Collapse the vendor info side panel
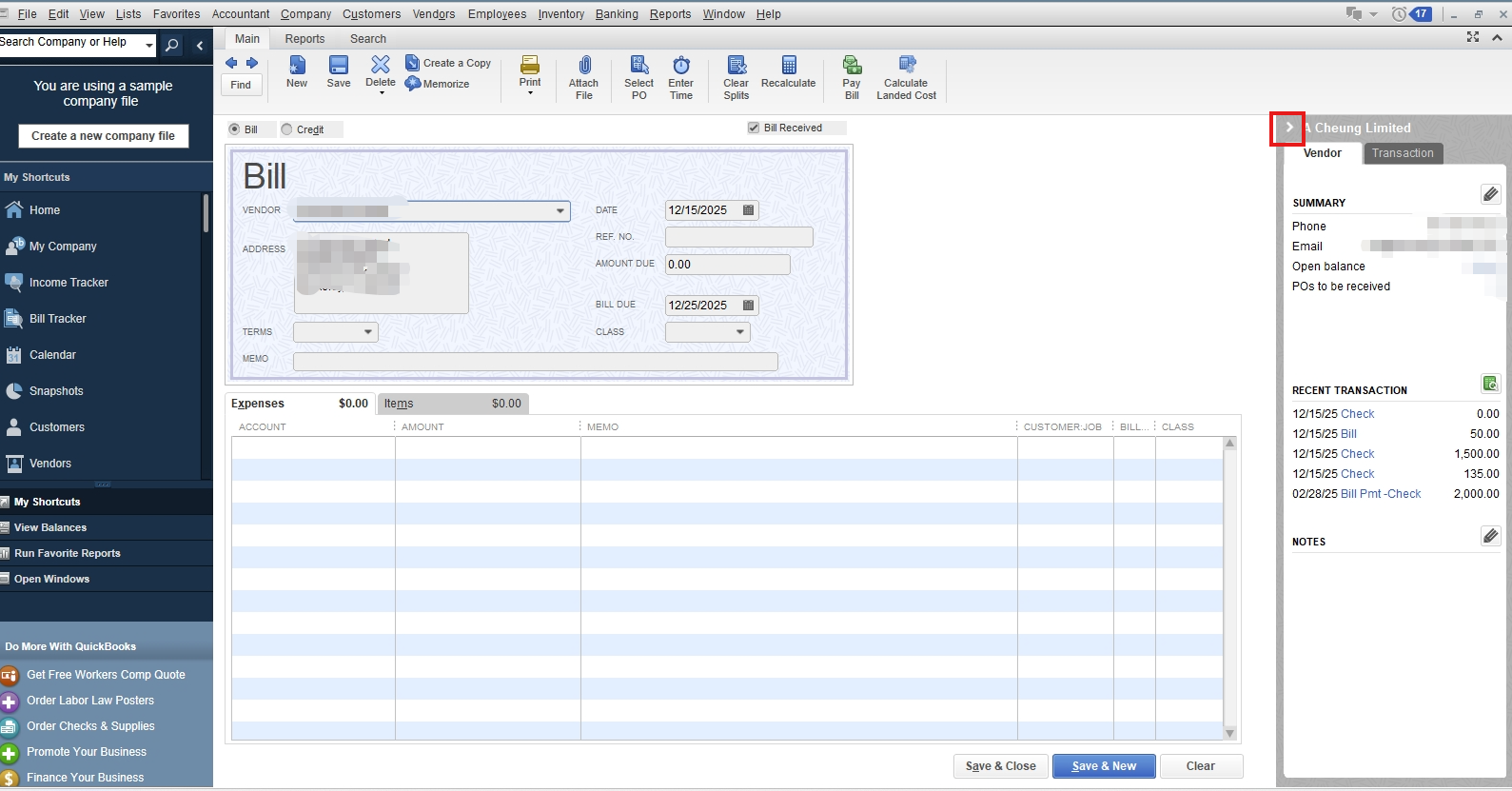The height and width of the screenshot is (791, 1512). [1289, 128]
